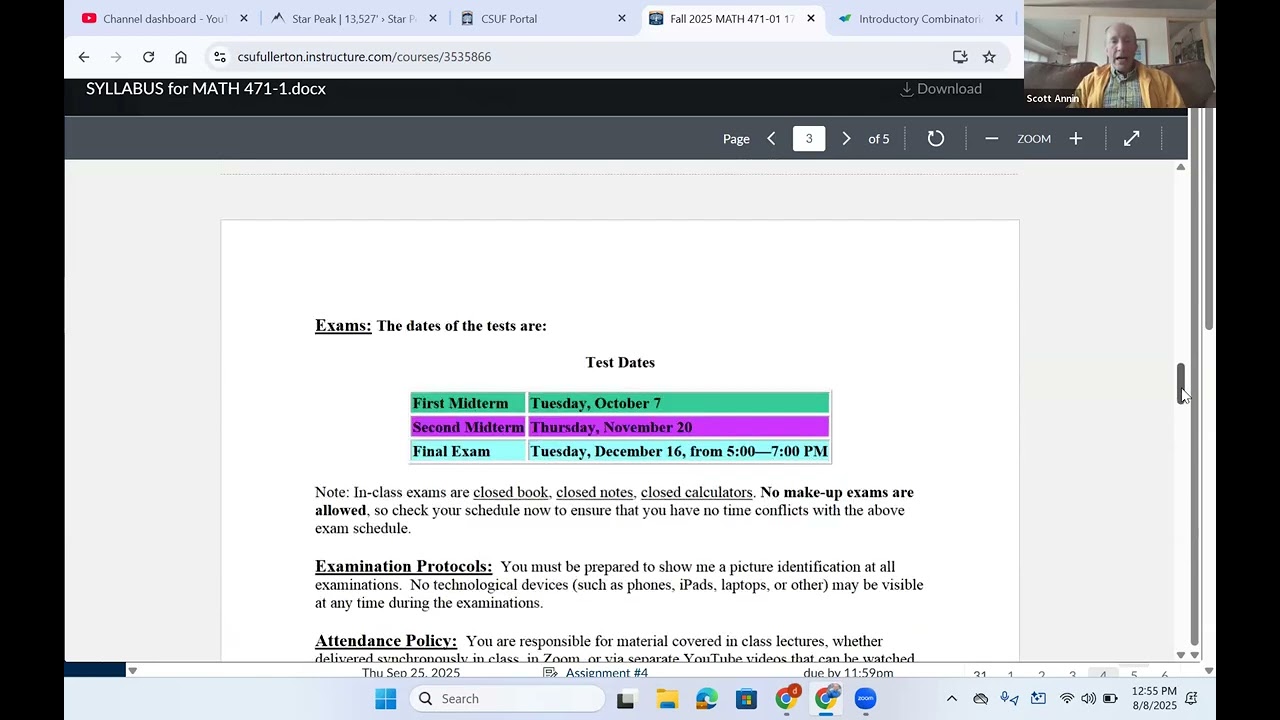1280x720 pixels.
Task: Click the 'Final Exam' table cell
Action: [x=468, y=451]
